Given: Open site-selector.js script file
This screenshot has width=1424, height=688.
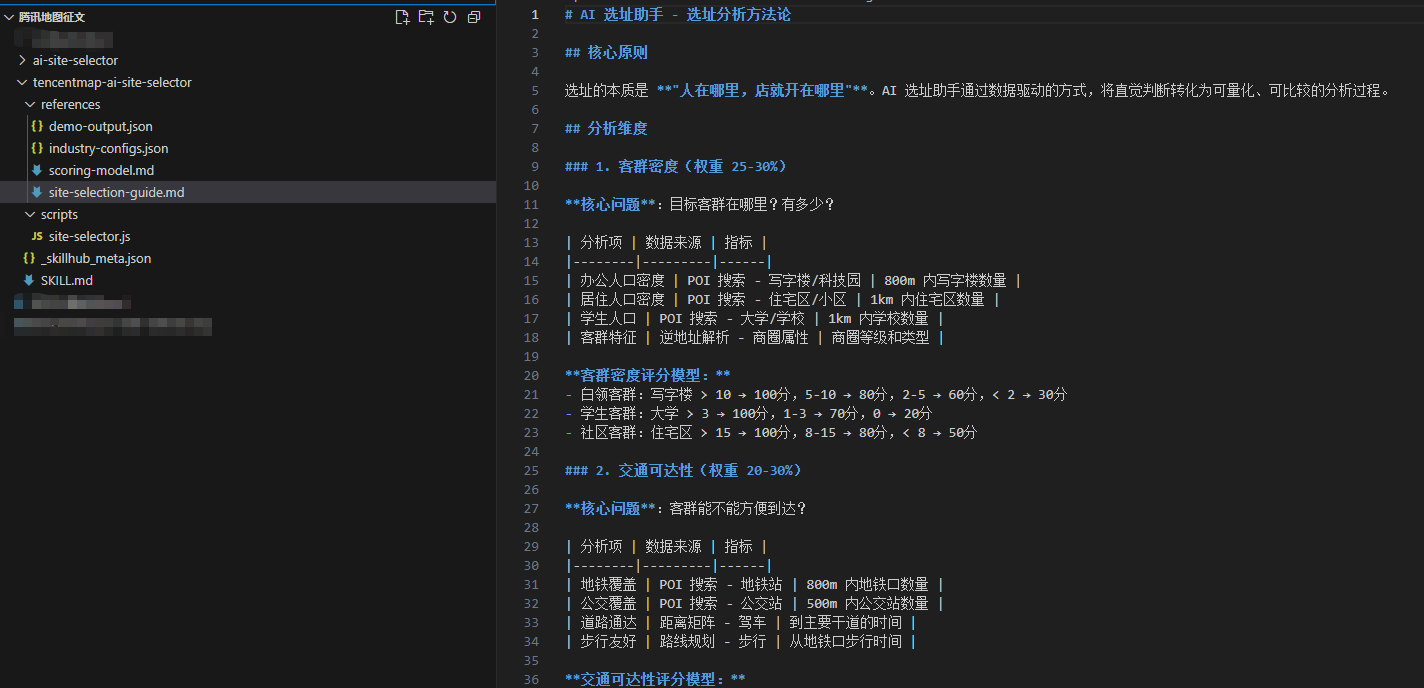Looking at the screenshot, I should pos(89,237).
